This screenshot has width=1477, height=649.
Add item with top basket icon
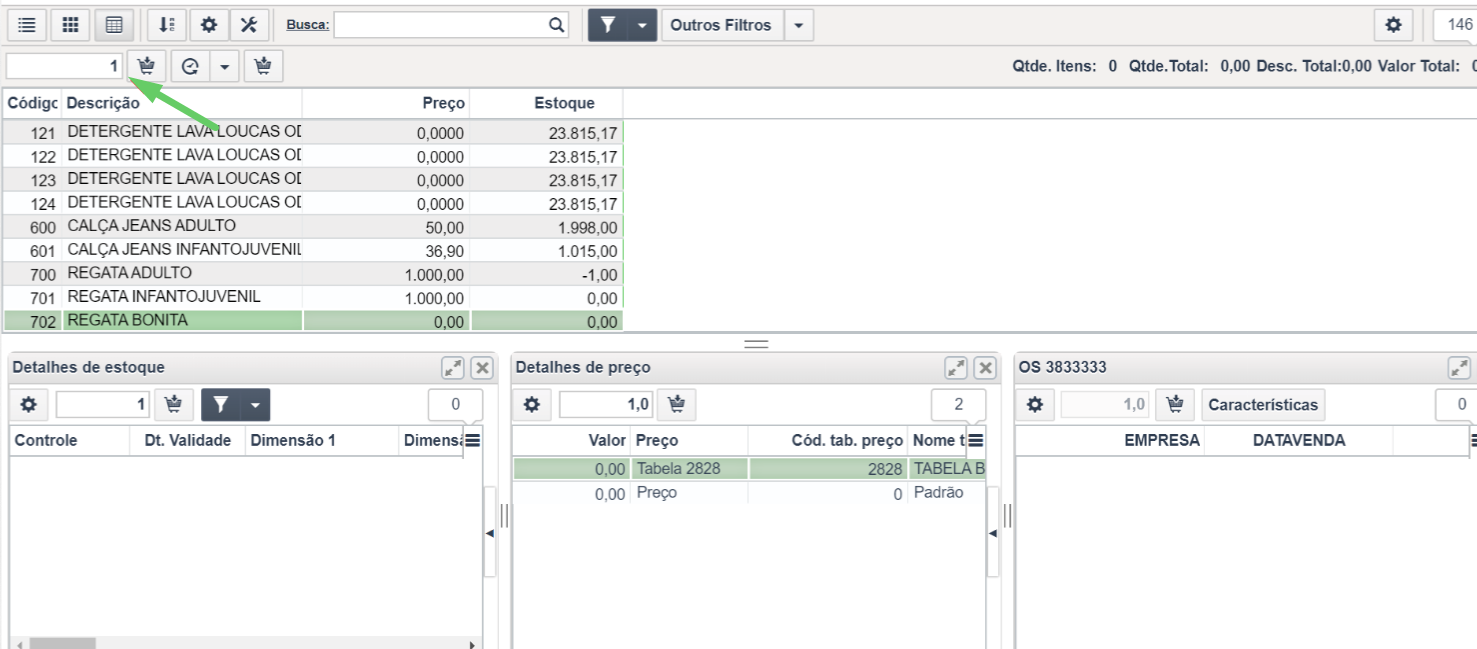[x=147, y=67]
